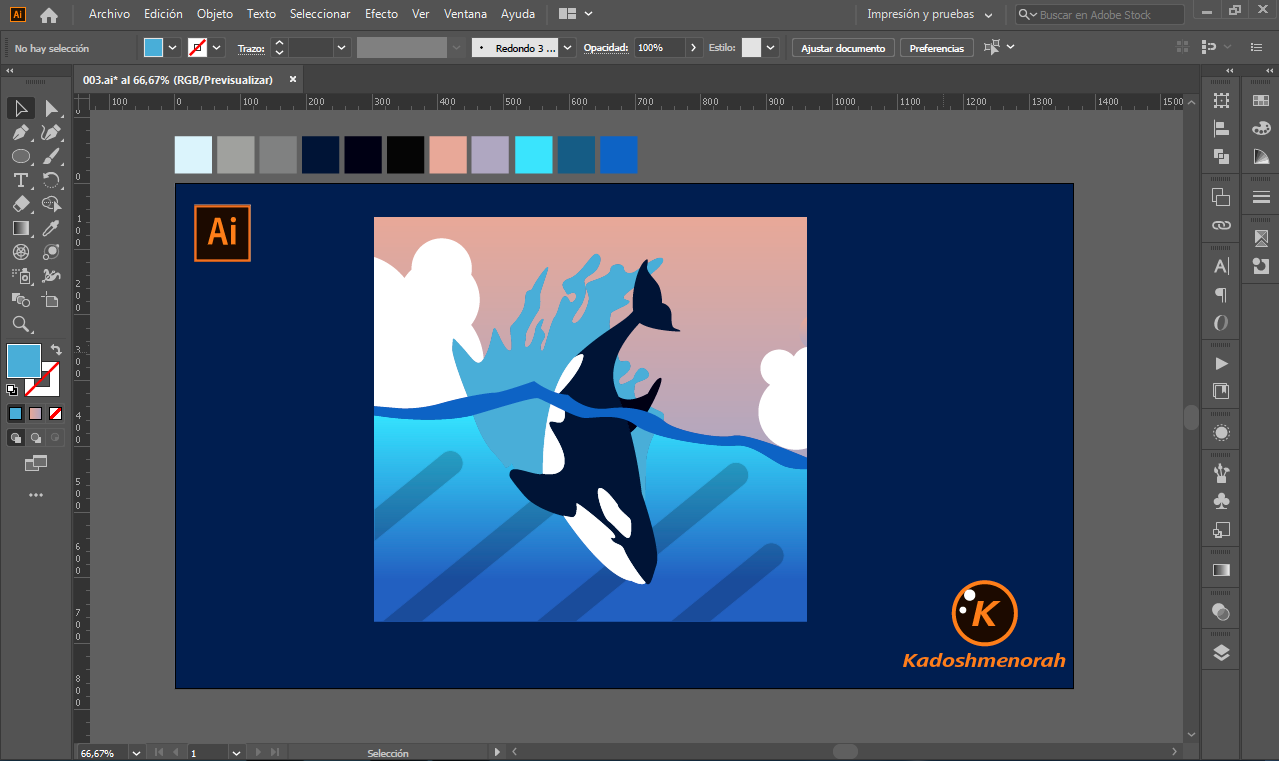This screenshot has height=761, width=1279.
Task: Swap fill and stroke colors
Action: (x=56, y=350)
